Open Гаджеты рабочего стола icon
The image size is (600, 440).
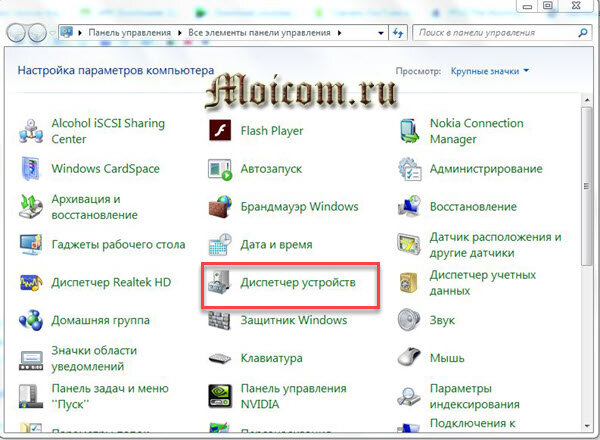tap(31, 244)
